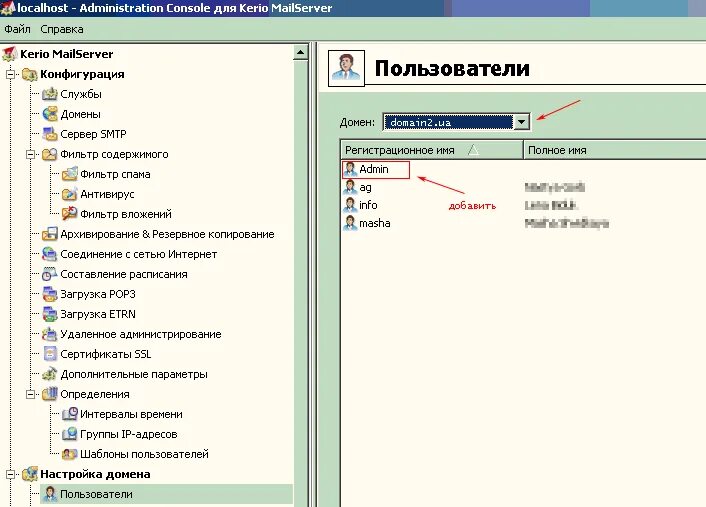Select the info user name text
The width and height of the screenshot is (706, 507).
click(368, 205)
